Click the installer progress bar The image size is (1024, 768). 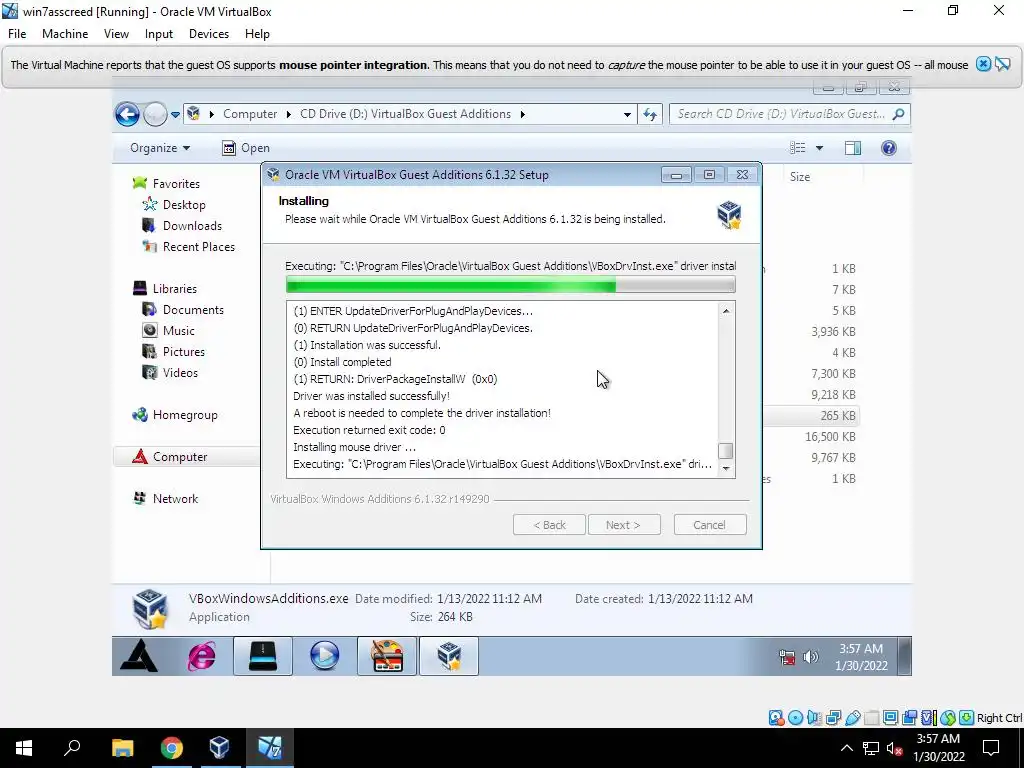click(x=510, y=285)
